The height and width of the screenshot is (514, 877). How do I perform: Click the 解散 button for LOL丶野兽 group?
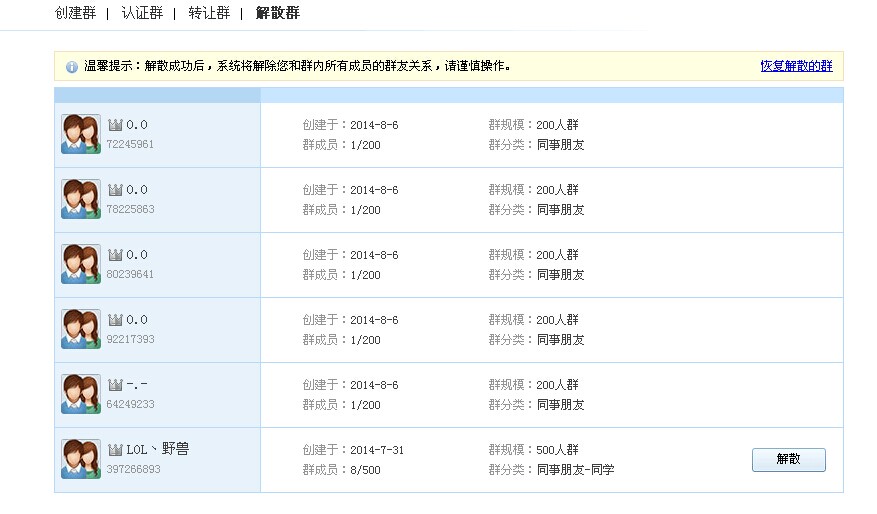pos(789,460)
